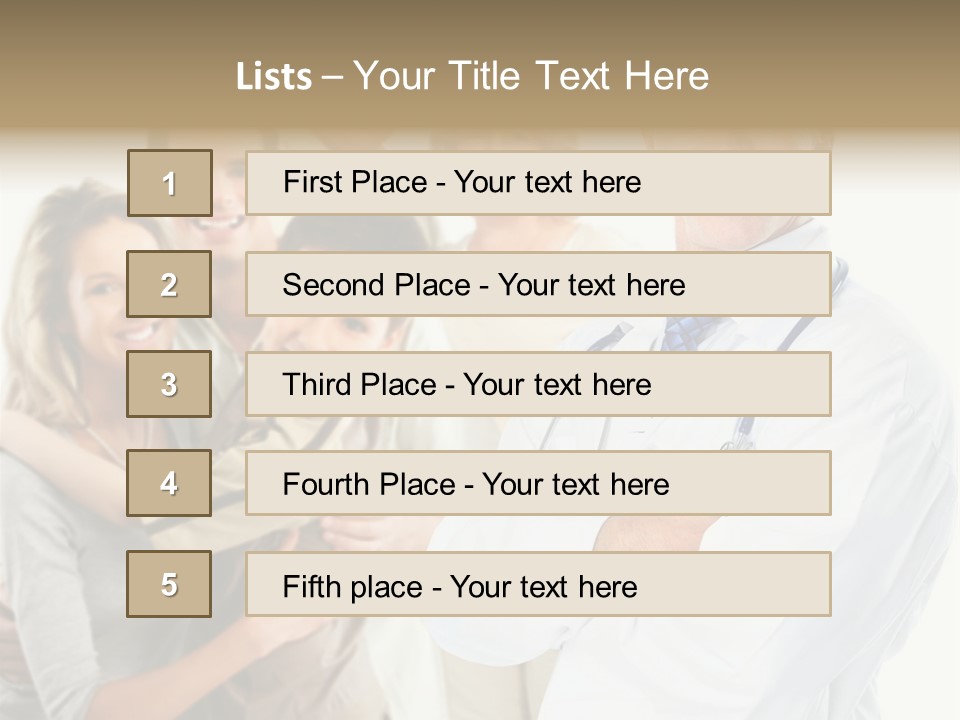Select the First Place text bar

point(538,183)
